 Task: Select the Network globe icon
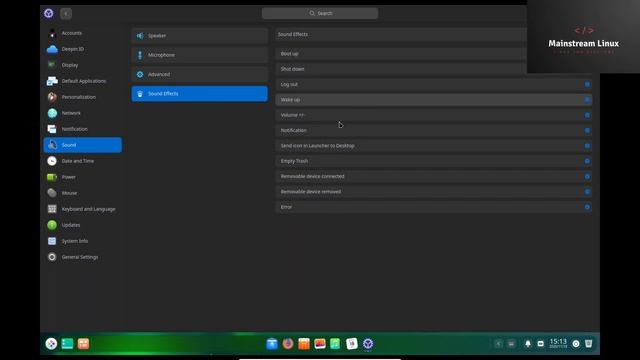pos(52,113)
